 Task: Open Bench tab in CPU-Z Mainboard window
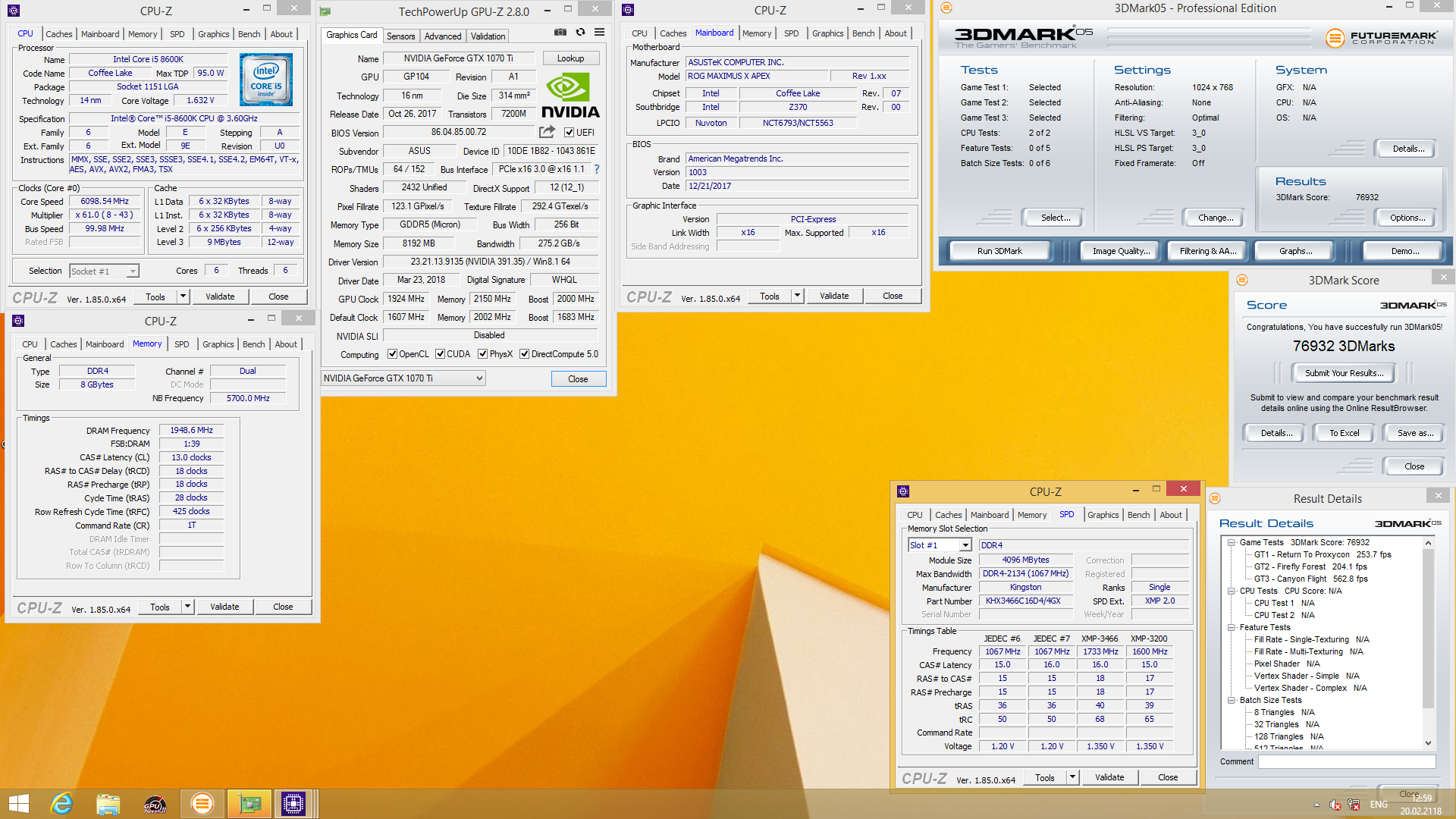point(863,33)
